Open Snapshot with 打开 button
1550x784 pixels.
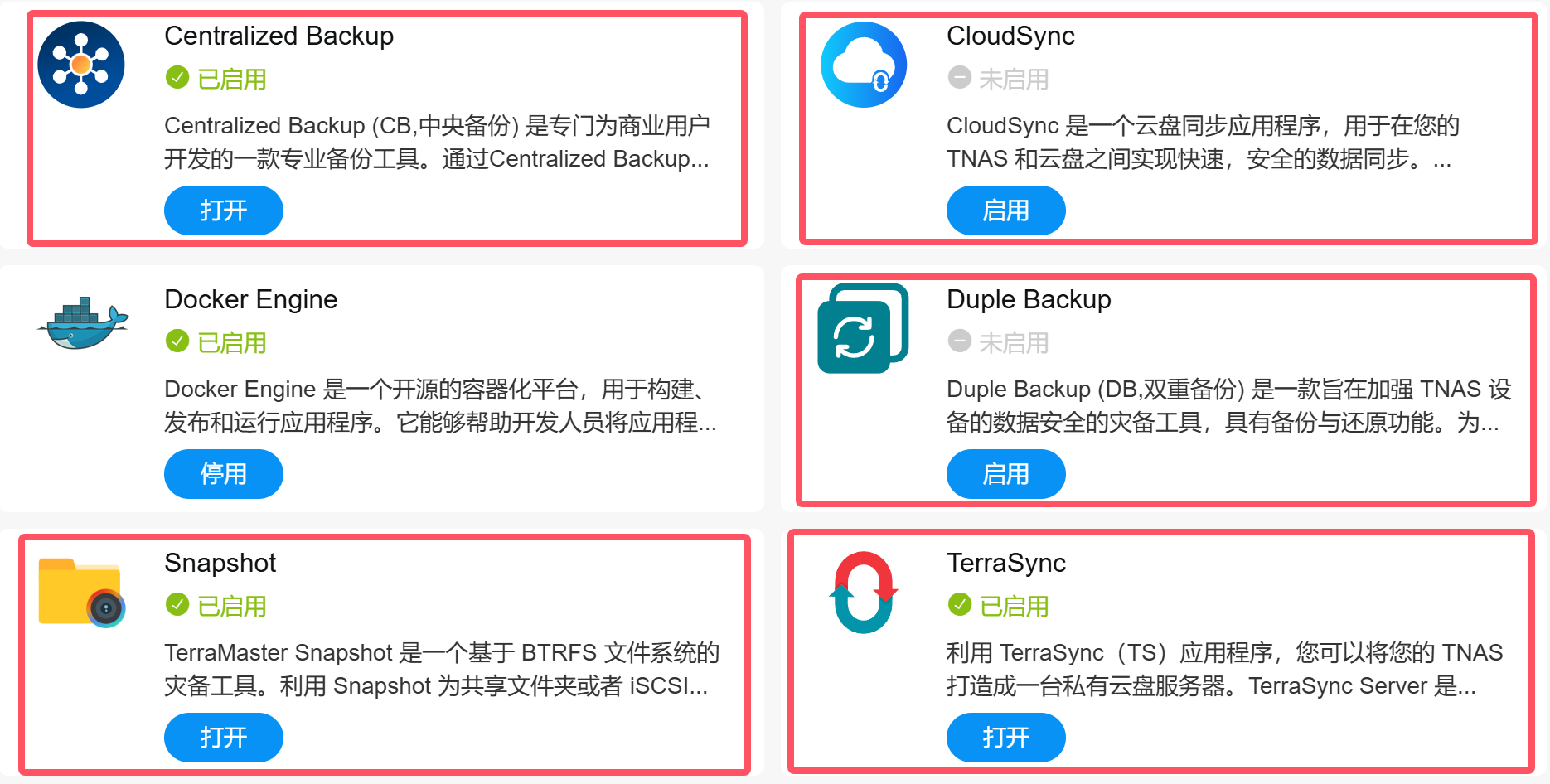(x=224, y=738)
